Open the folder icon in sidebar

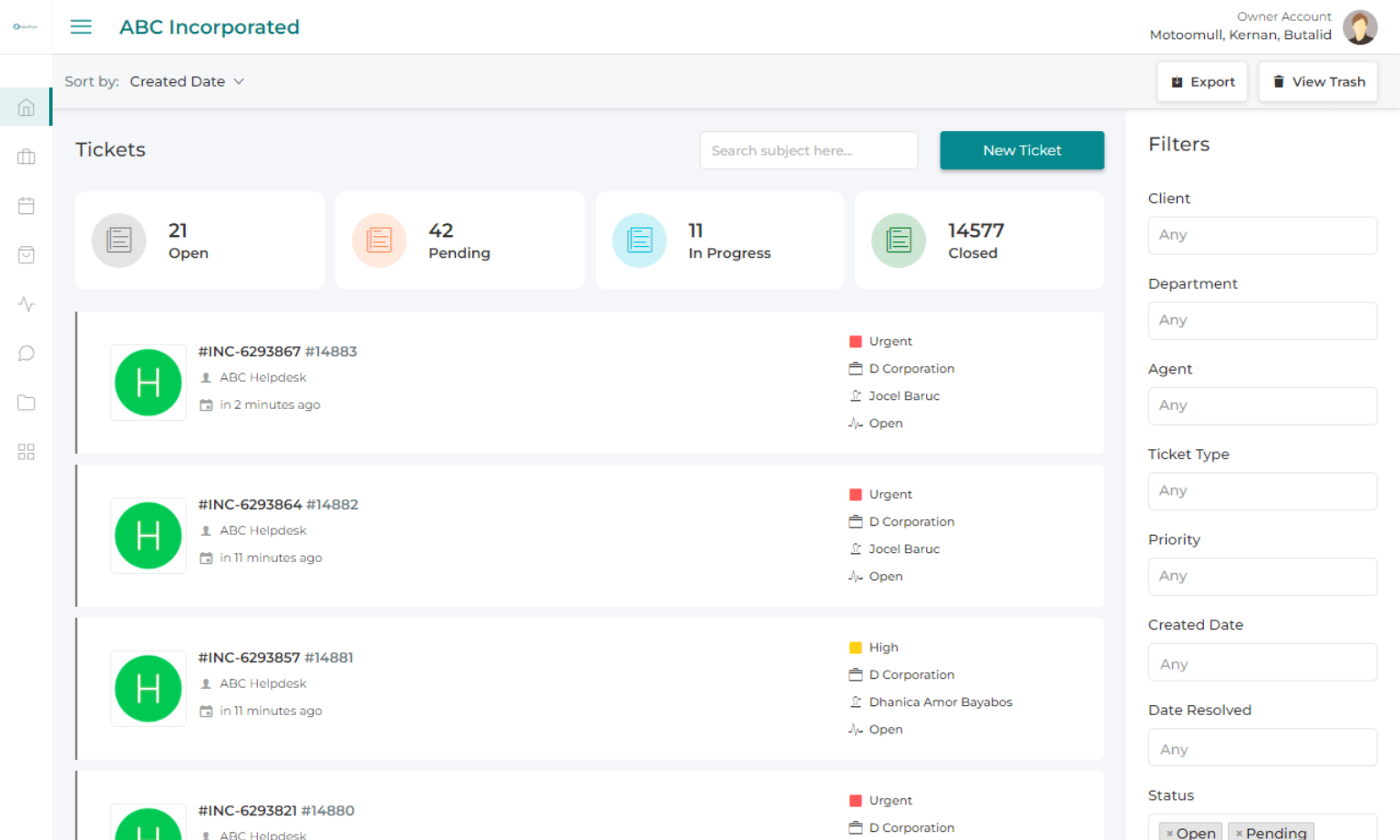point(26,403)
